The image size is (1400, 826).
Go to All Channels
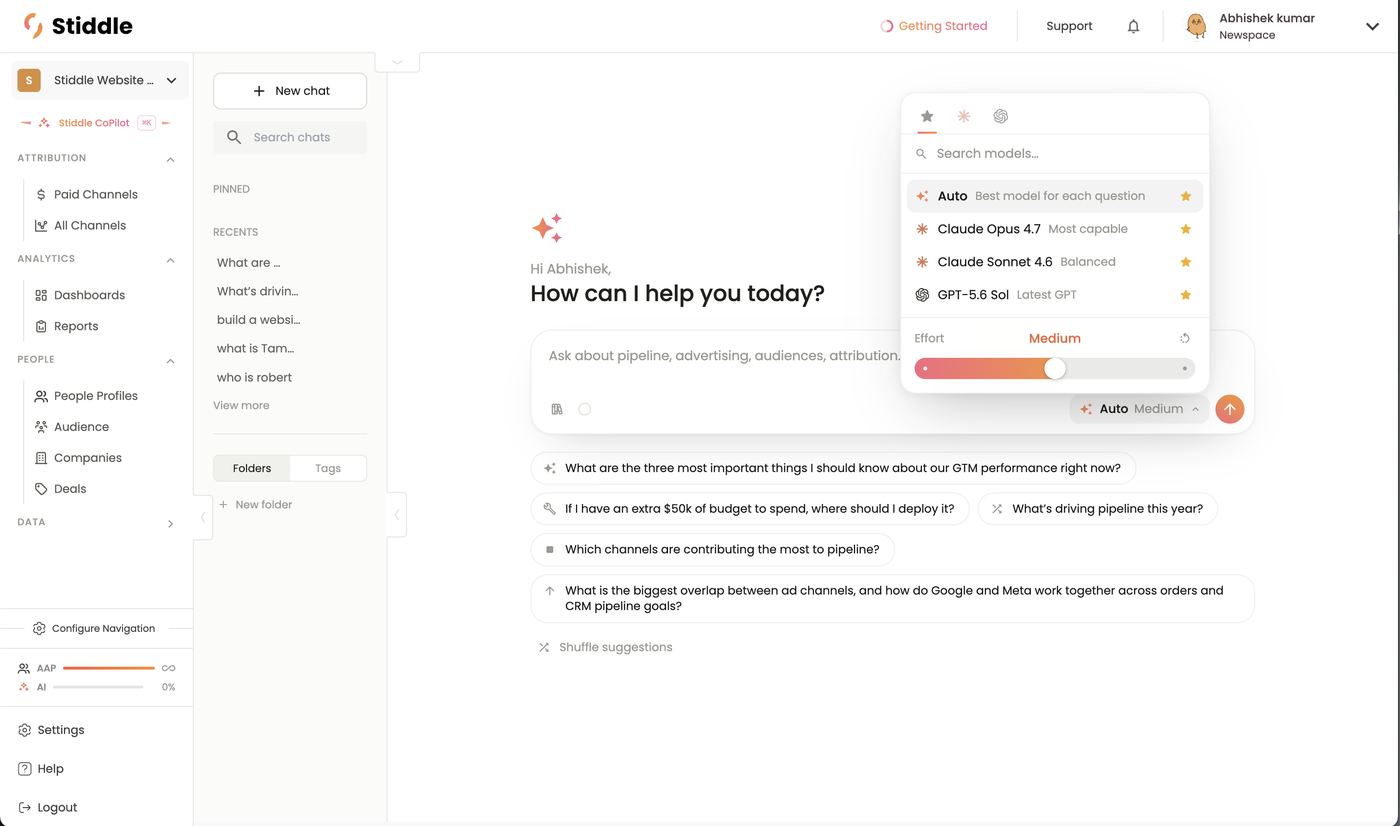click(x=90, y=225)
